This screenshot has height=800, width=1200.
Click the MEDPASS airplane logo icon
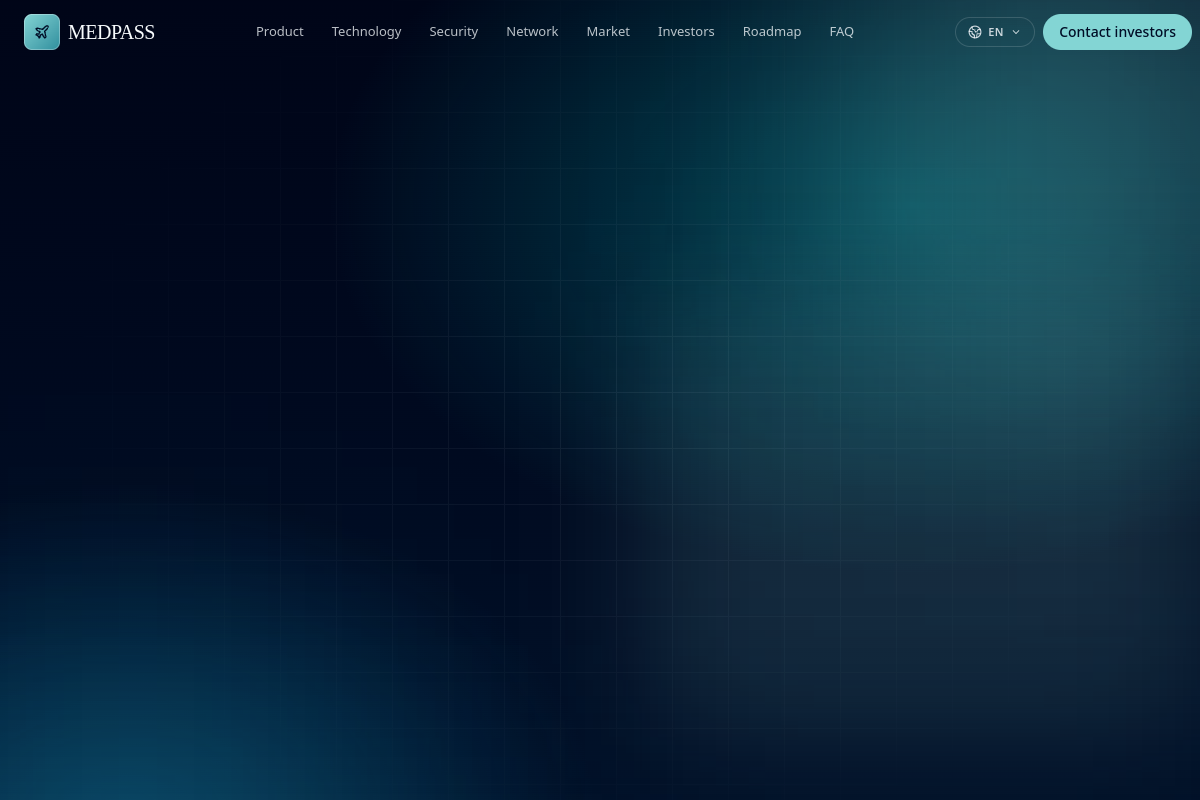coord(42,32)
